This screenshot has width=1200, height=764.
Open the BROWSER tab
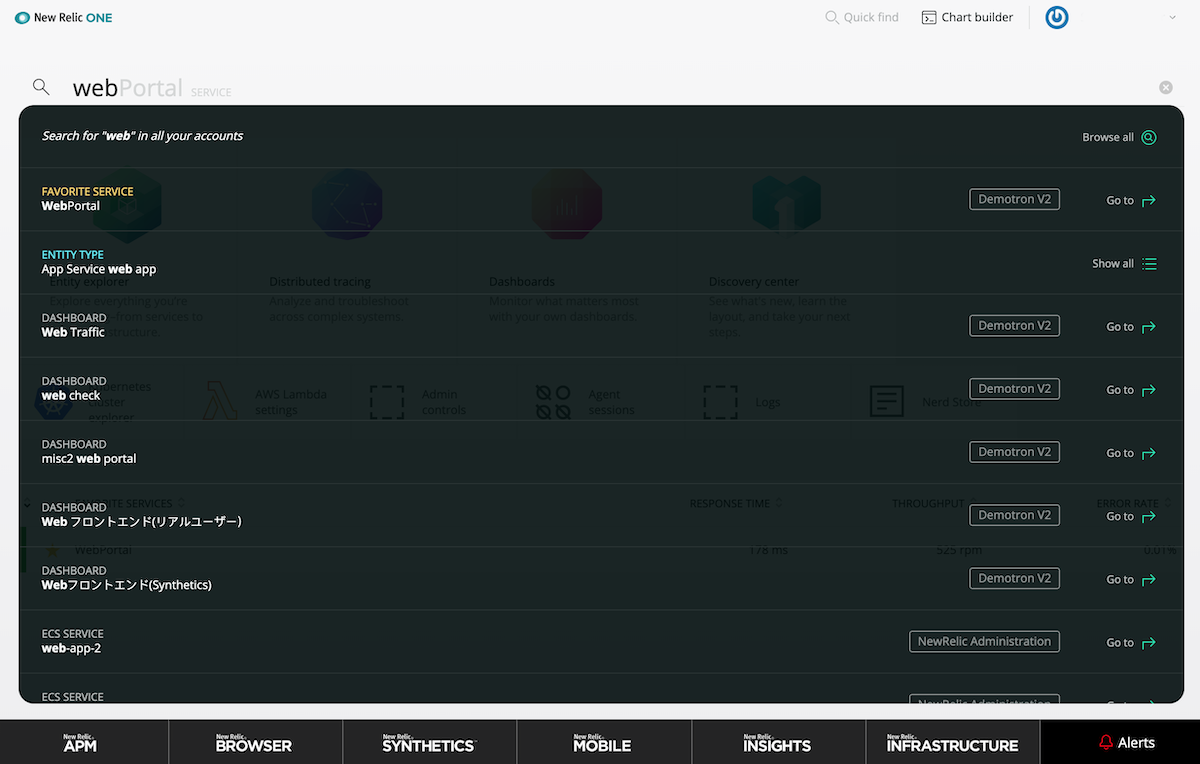click(254, 742)
